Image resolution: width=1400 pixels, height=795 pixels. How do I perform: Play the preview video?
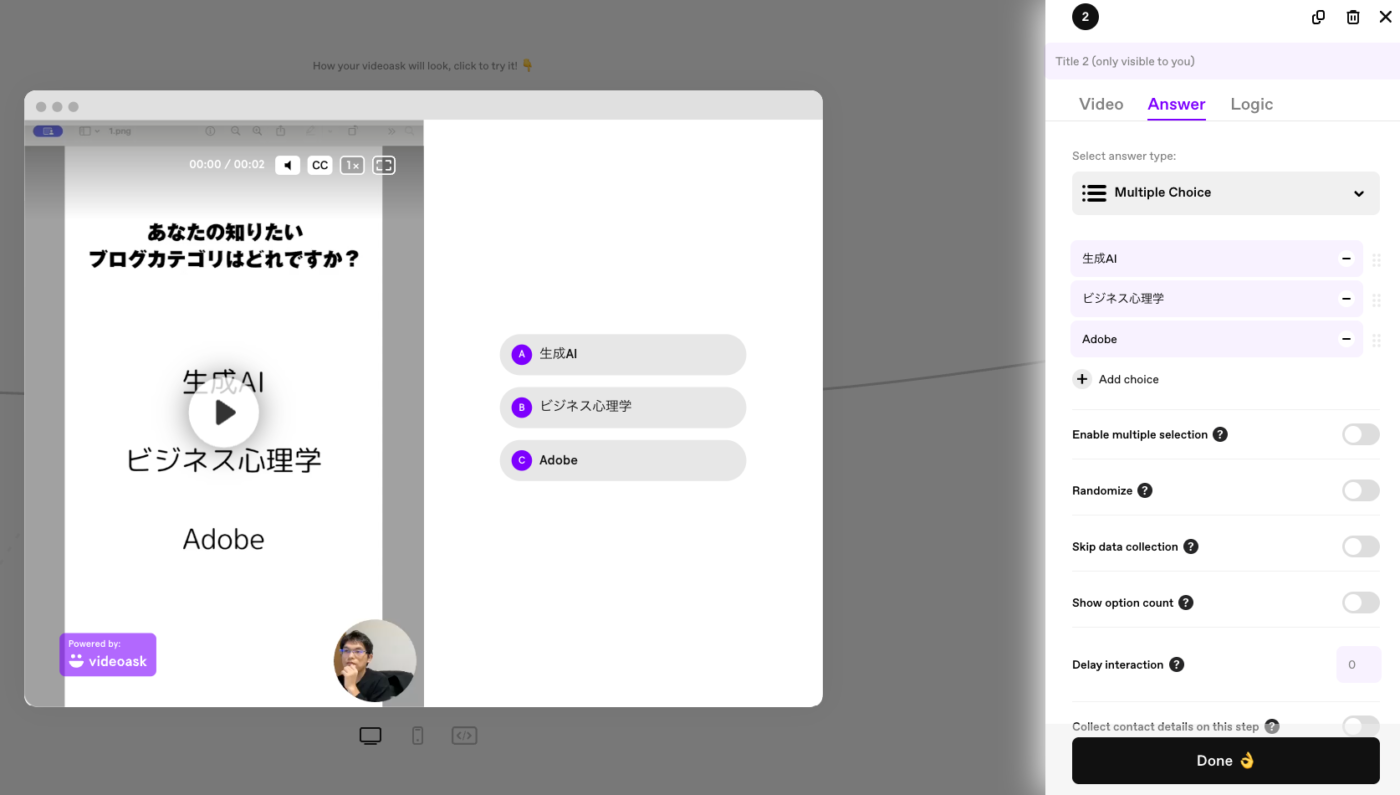(x=224, y=411)
